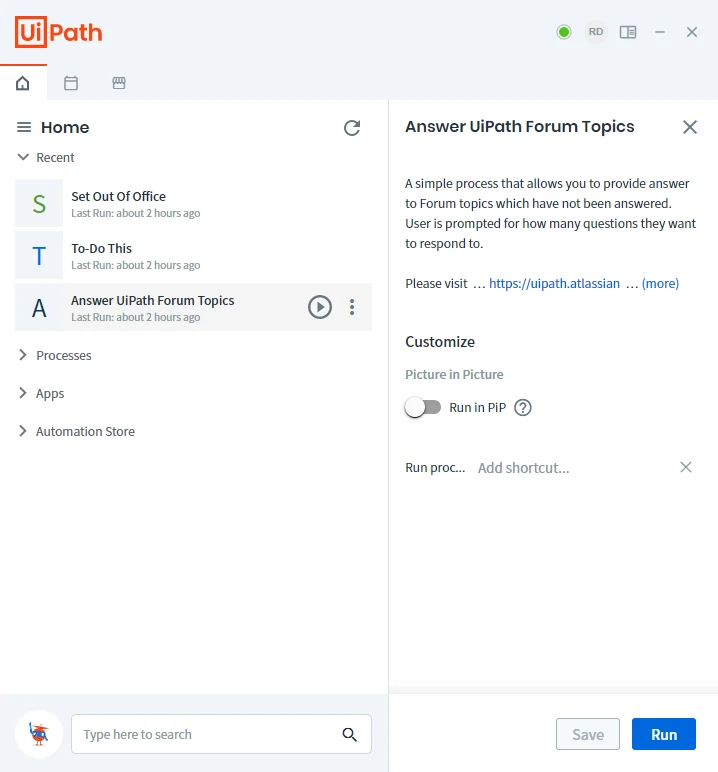Select the Set Out Of Office process
Image resolution: width=718 pixels, height=772 pixels.
pyautogui.click(x=193, y=203)
